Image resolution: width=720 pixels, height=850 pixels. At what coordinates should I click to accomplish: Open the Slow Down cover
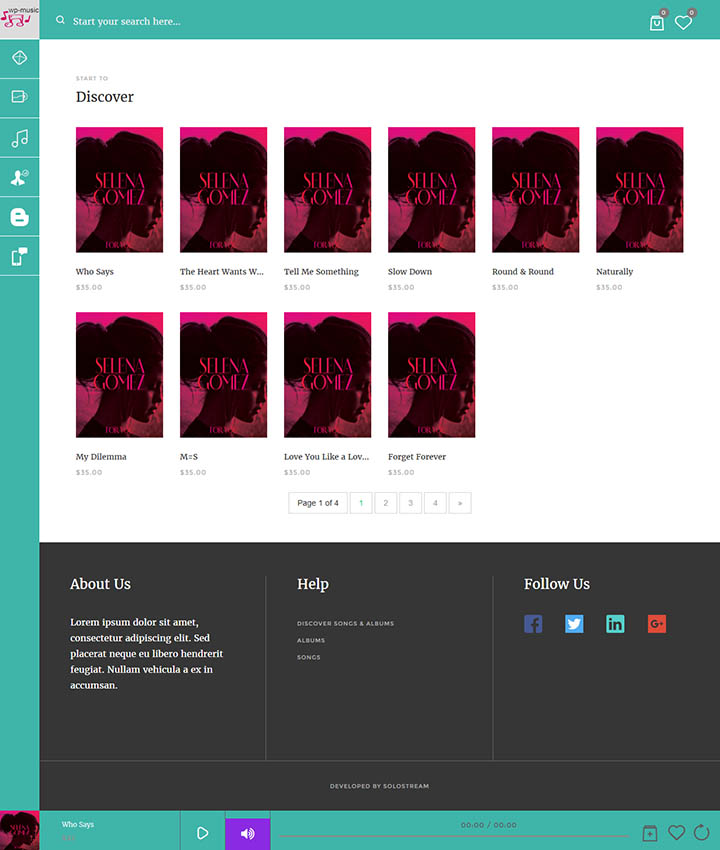[x=432, y=190]
